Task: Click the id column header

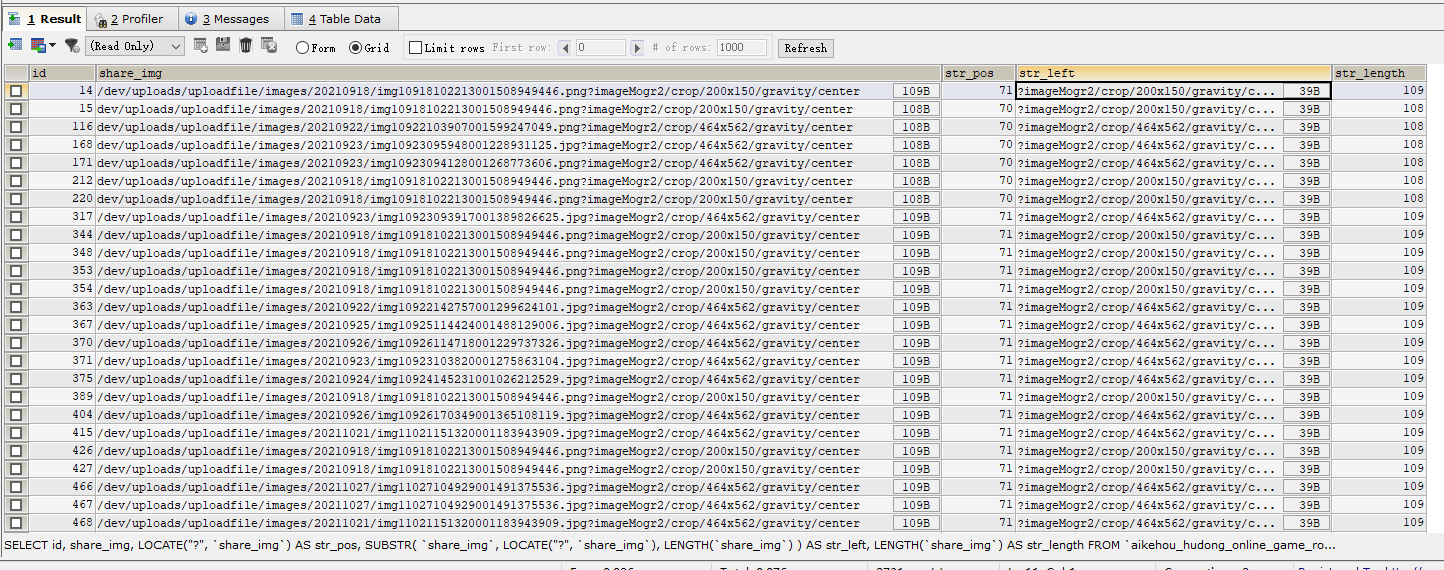Action: 62,73
